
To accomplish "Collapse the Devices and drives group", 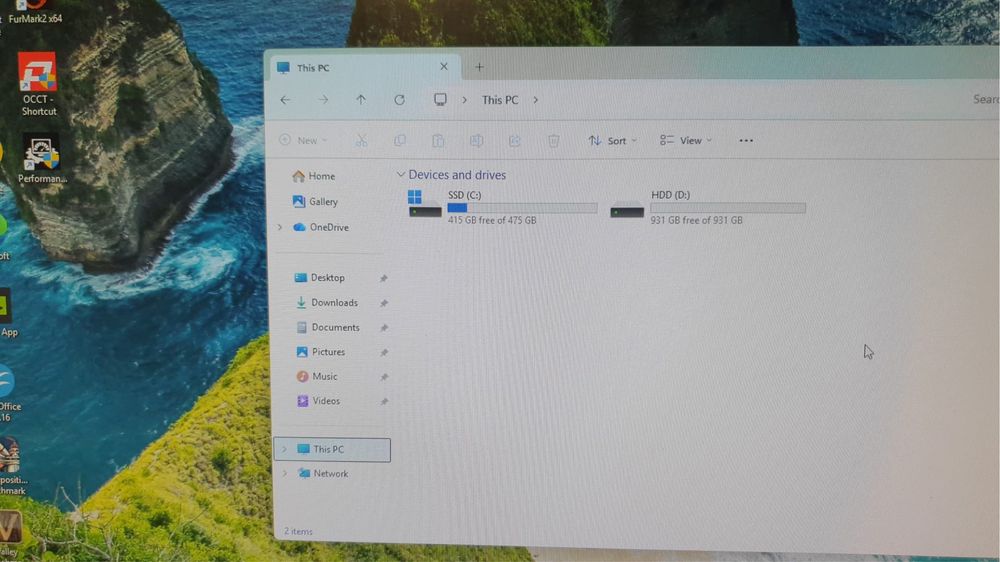I will coord(401,174).
